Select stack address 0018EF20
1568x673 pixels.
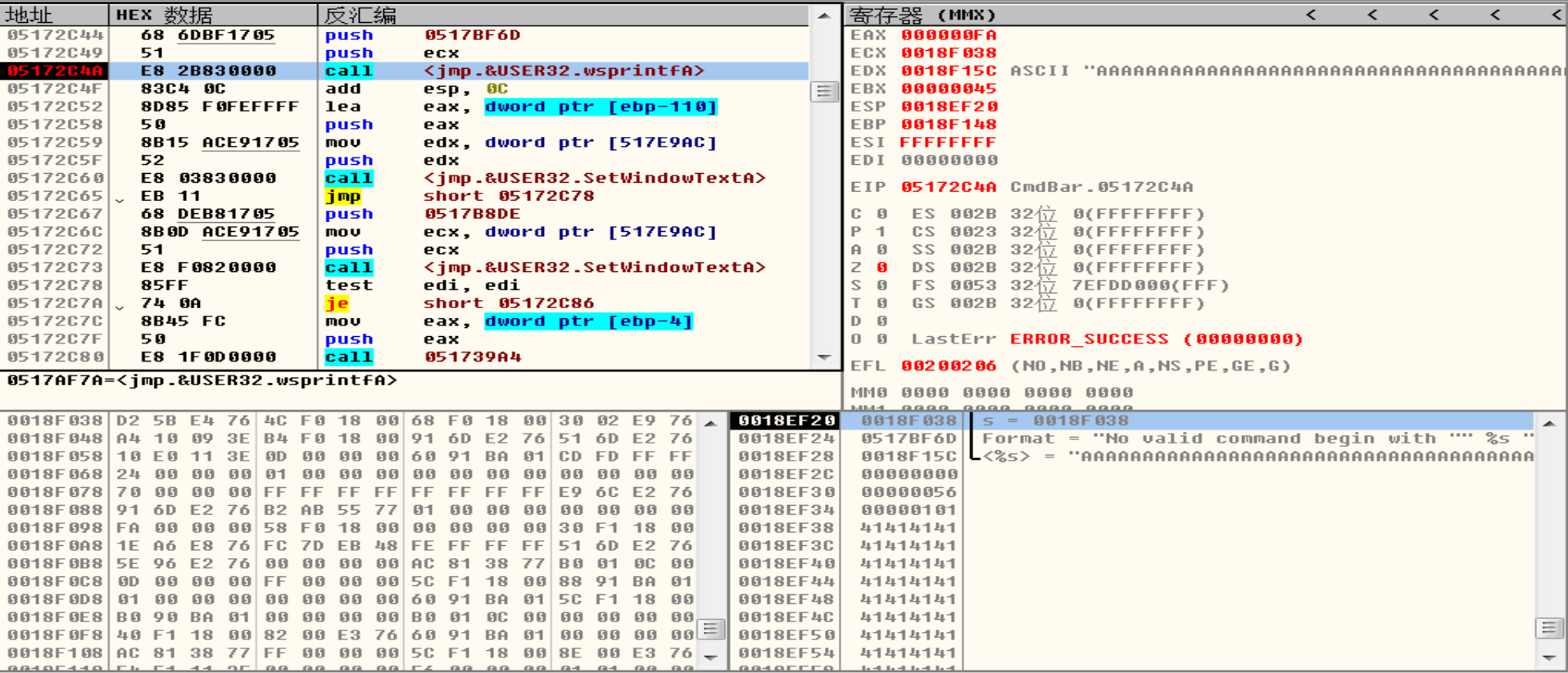786,421
